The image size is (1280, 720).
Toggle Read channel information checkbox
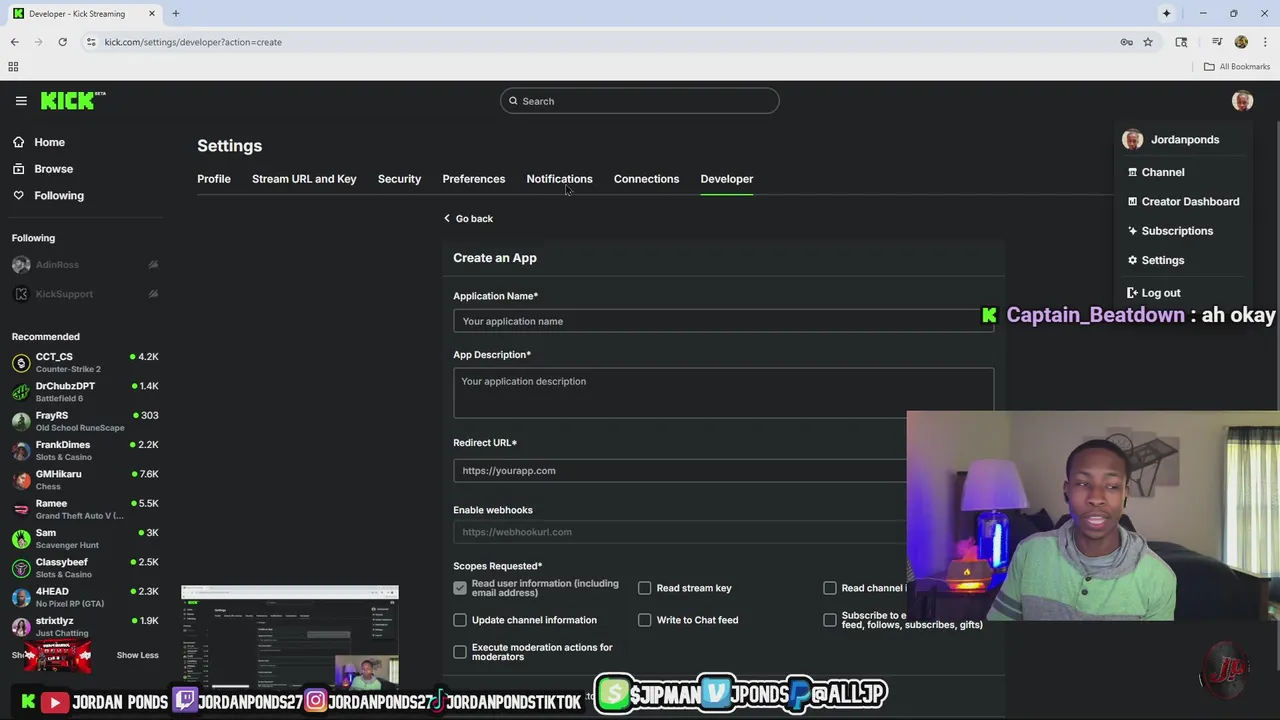coord(830,588)
